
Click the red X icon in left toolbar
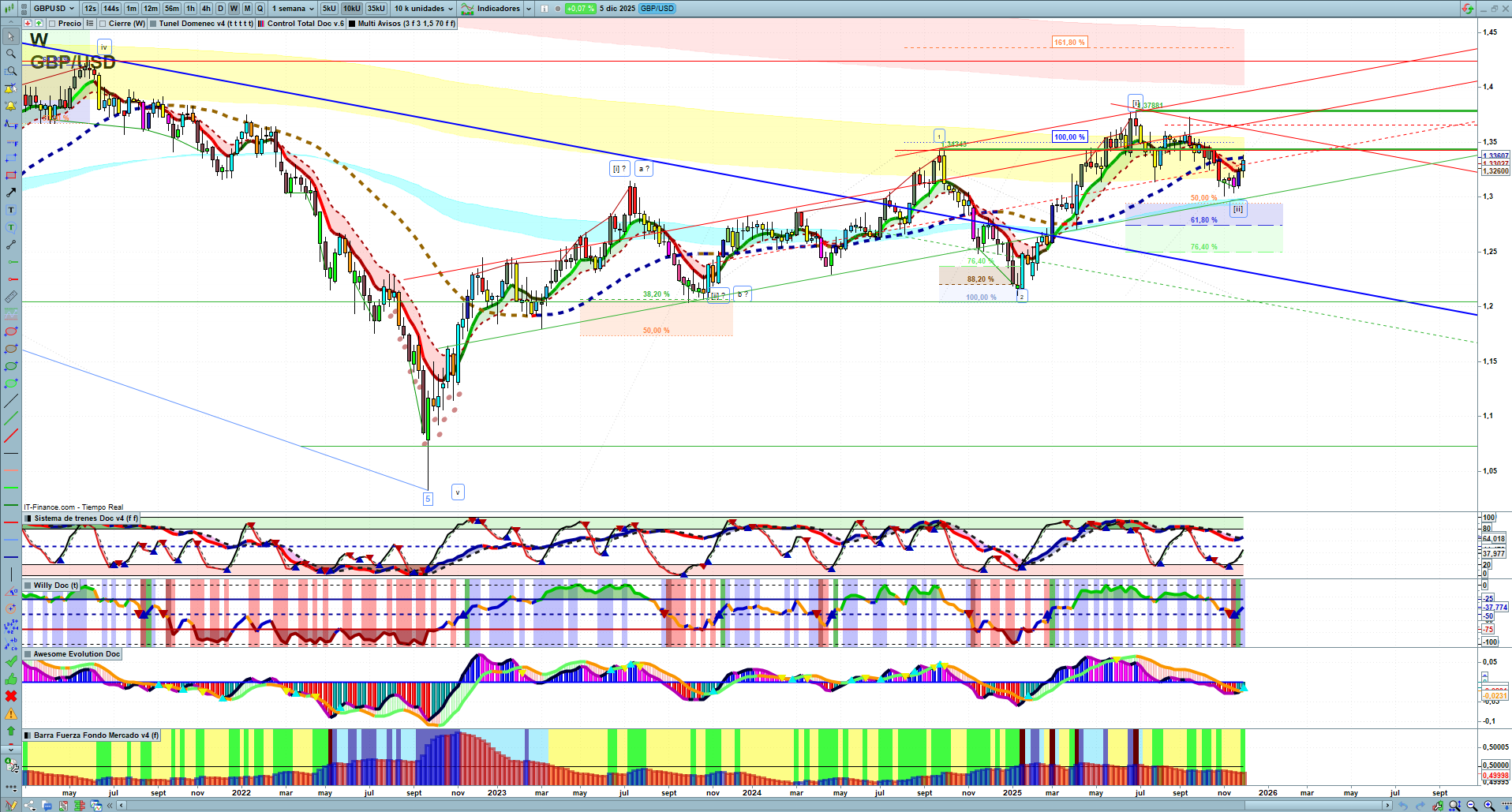[11, 696]
